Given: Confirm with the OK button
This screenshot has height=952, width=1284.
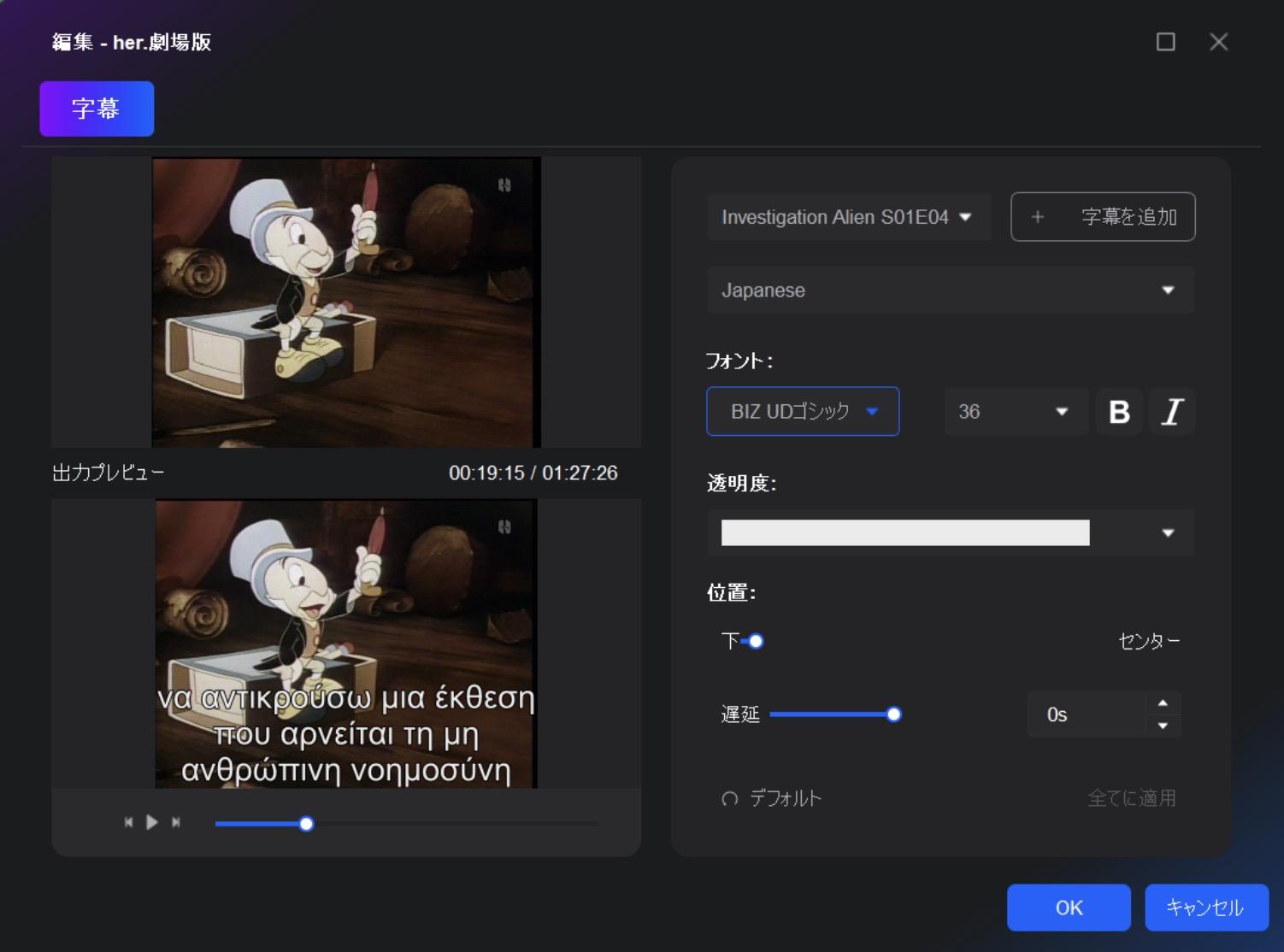Looking at the screenshot, I should coord(1069,908).
